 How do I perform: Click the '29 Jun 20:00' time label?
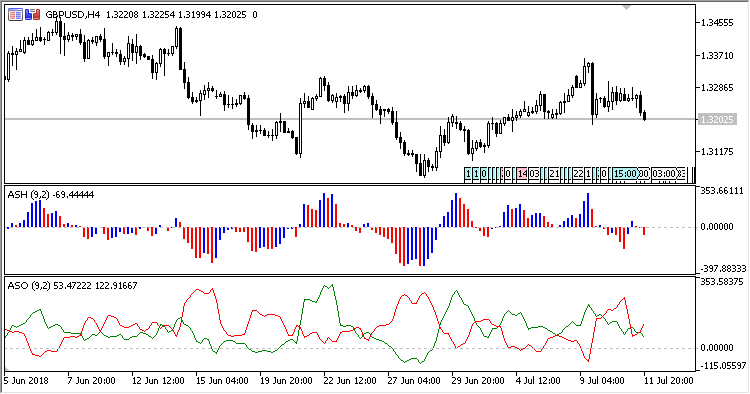tap(478, 381)
